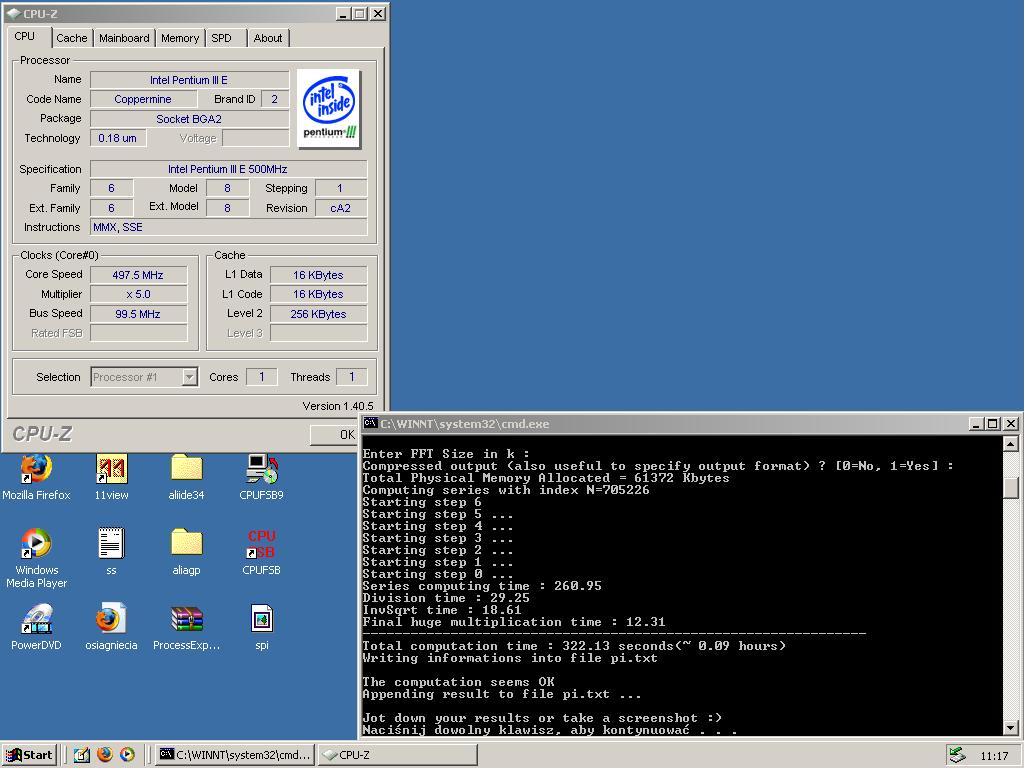Switch to the Mainboard tab

pos(124,38)
